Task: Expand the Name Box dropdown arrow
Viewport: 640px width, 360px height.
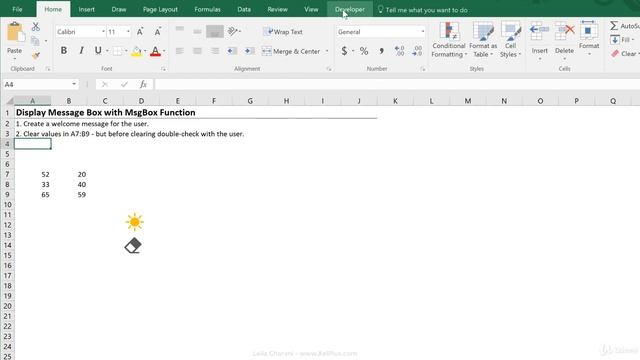Action: click(74, 84)
